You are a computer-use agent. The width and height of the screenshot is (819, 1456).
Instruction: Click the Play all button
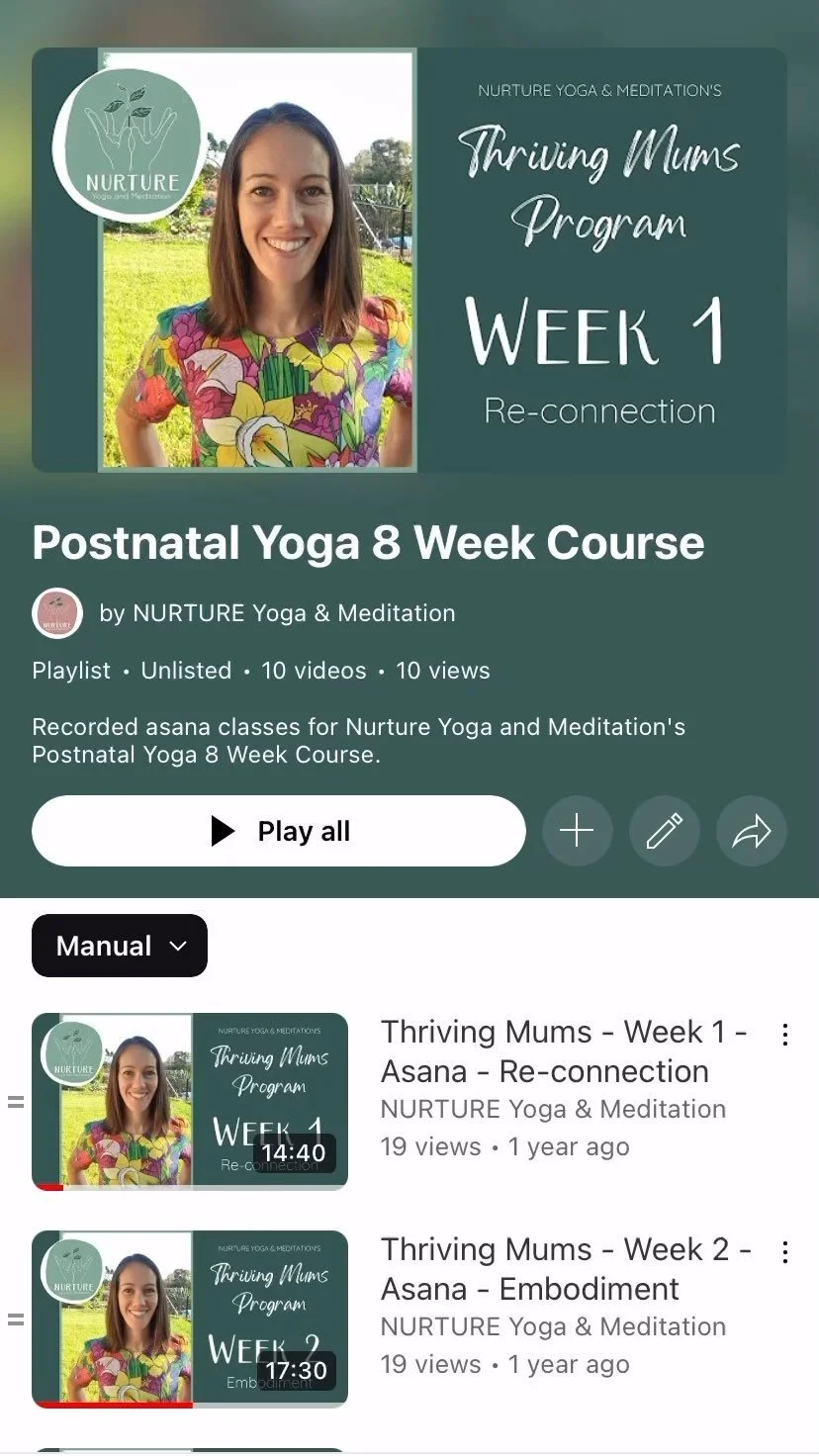coord(279,831)
